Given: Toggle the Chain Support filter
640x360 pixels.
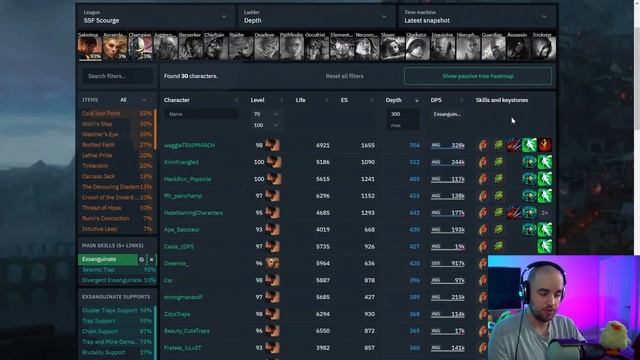Looking at the screenshot, I should tap(117, 331).
